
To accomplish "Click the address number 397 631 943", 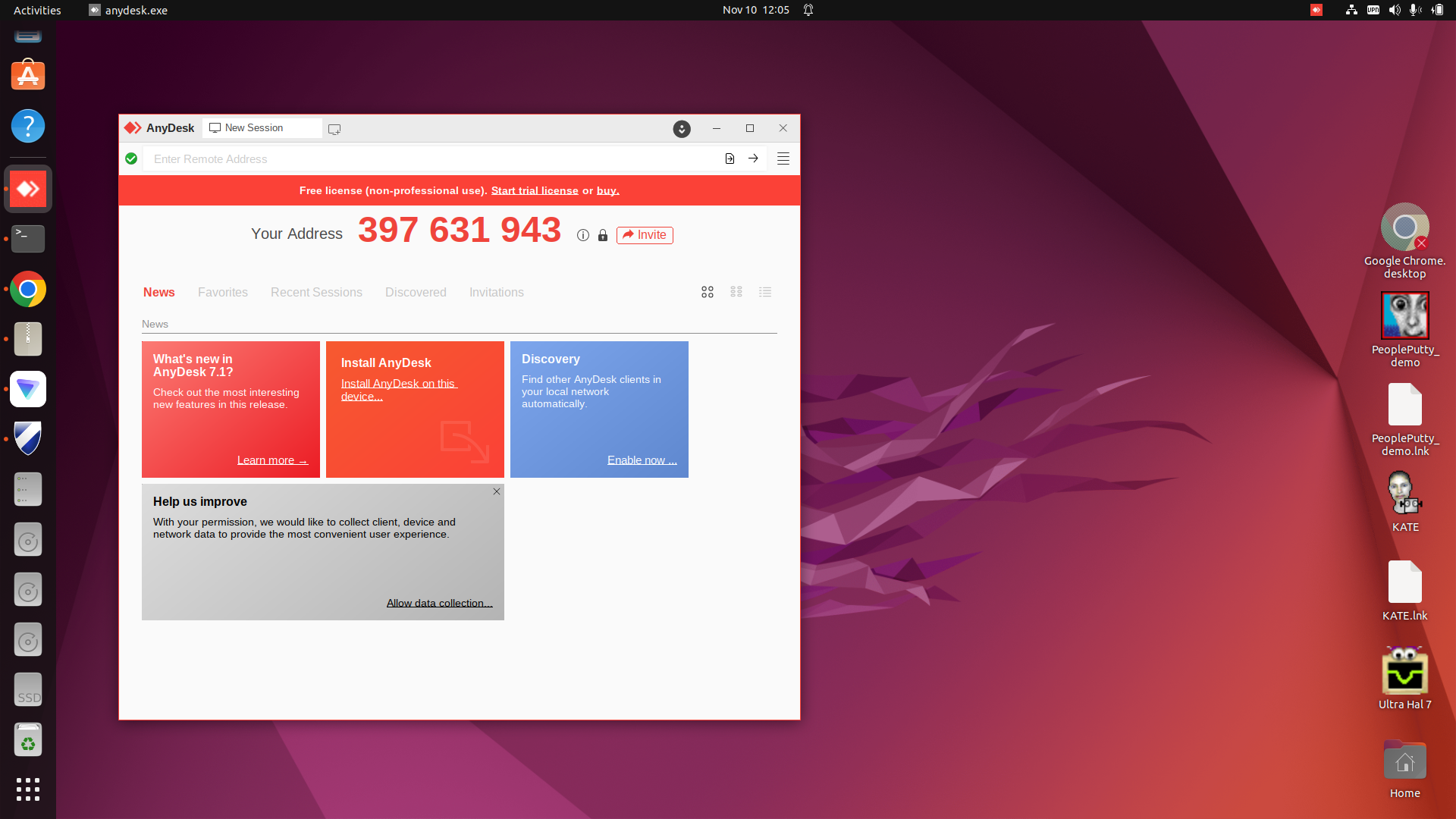I will pyautogui.click(x=460, y=230).
